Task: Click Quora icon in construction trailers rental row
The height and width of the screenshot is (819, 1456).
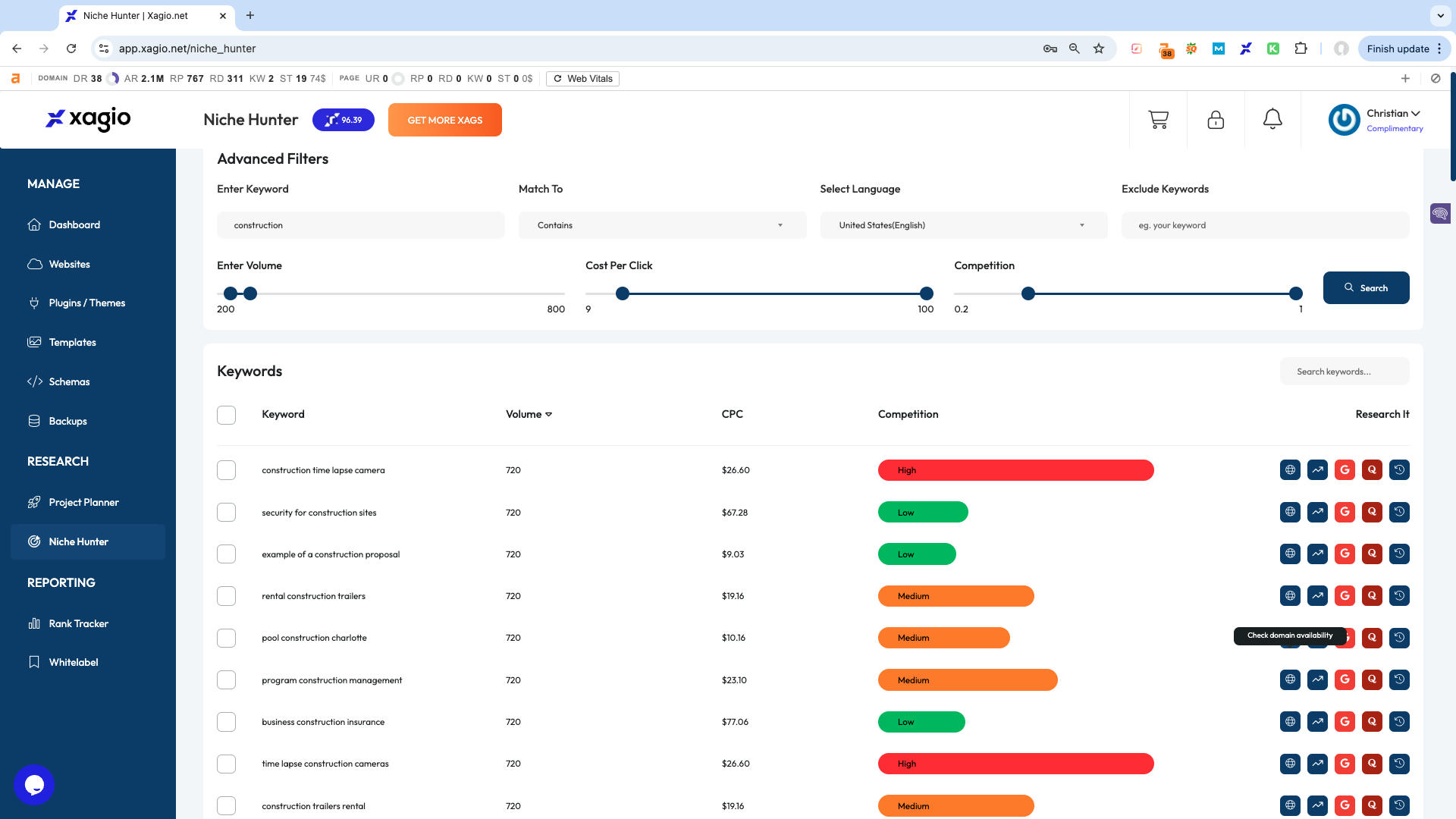Action: [x=1372, y=805]
